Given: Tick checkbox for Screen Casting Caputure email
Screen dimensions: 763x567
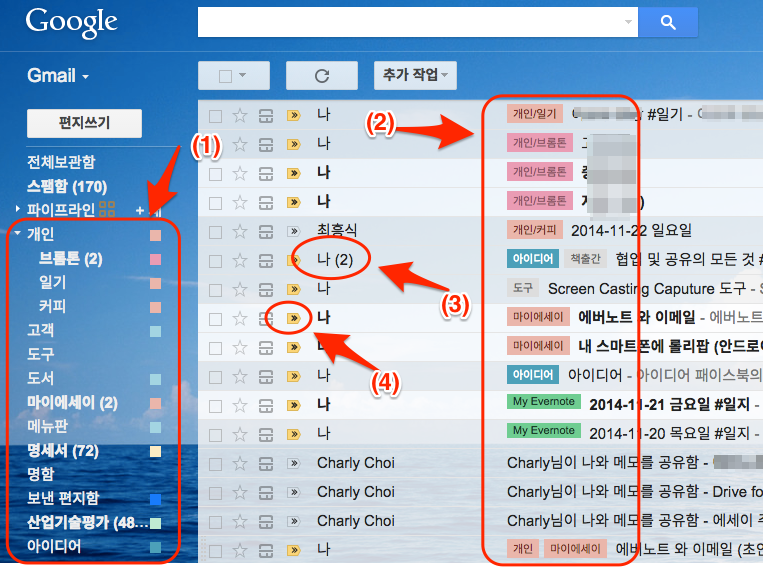Looking at the screenshot, I should (x=216, y=290).
